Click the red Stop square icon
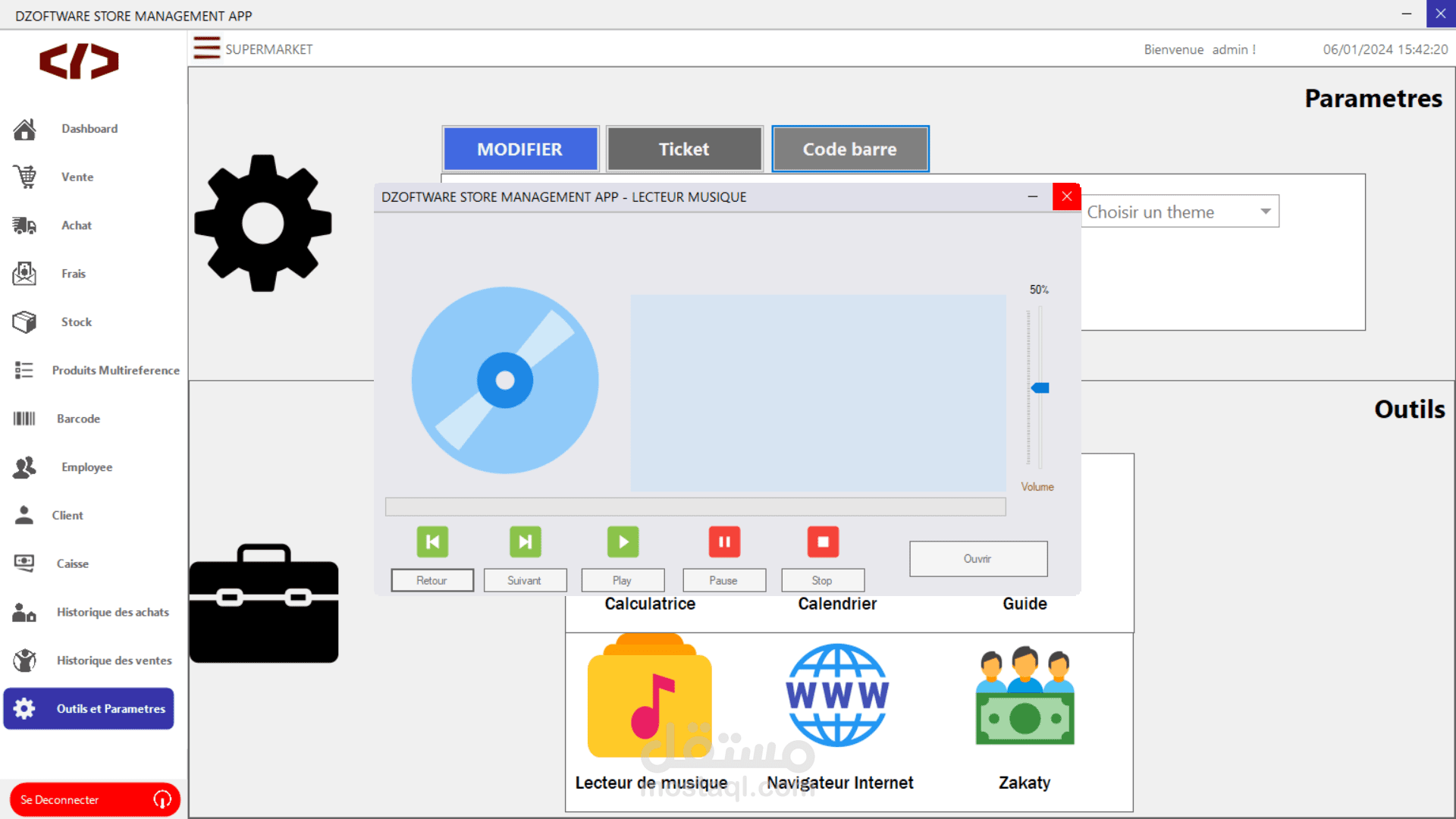Viewport: 1456px width, 819px height. click(823, 541)
